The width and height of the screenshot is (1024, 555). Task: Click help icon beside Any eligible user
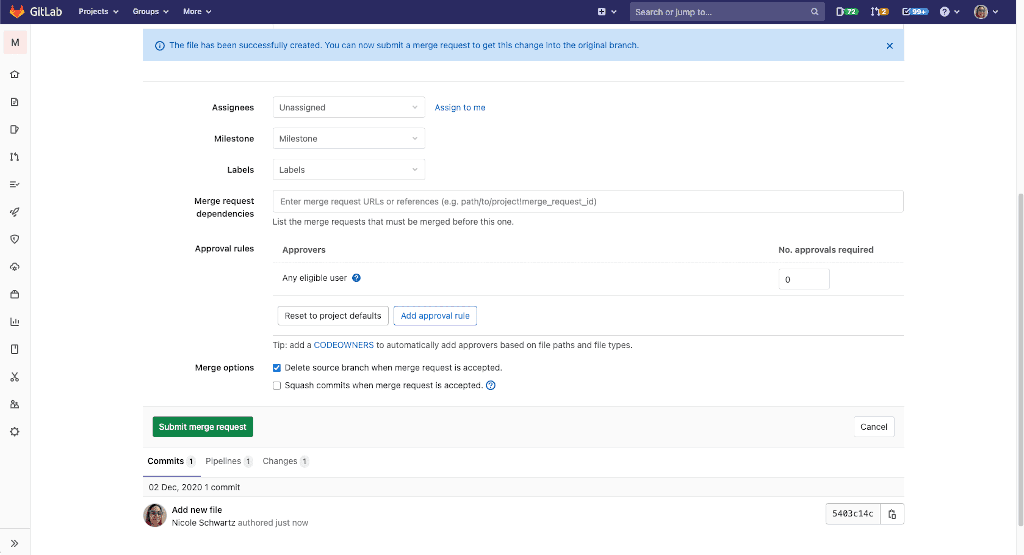(357, 278)
